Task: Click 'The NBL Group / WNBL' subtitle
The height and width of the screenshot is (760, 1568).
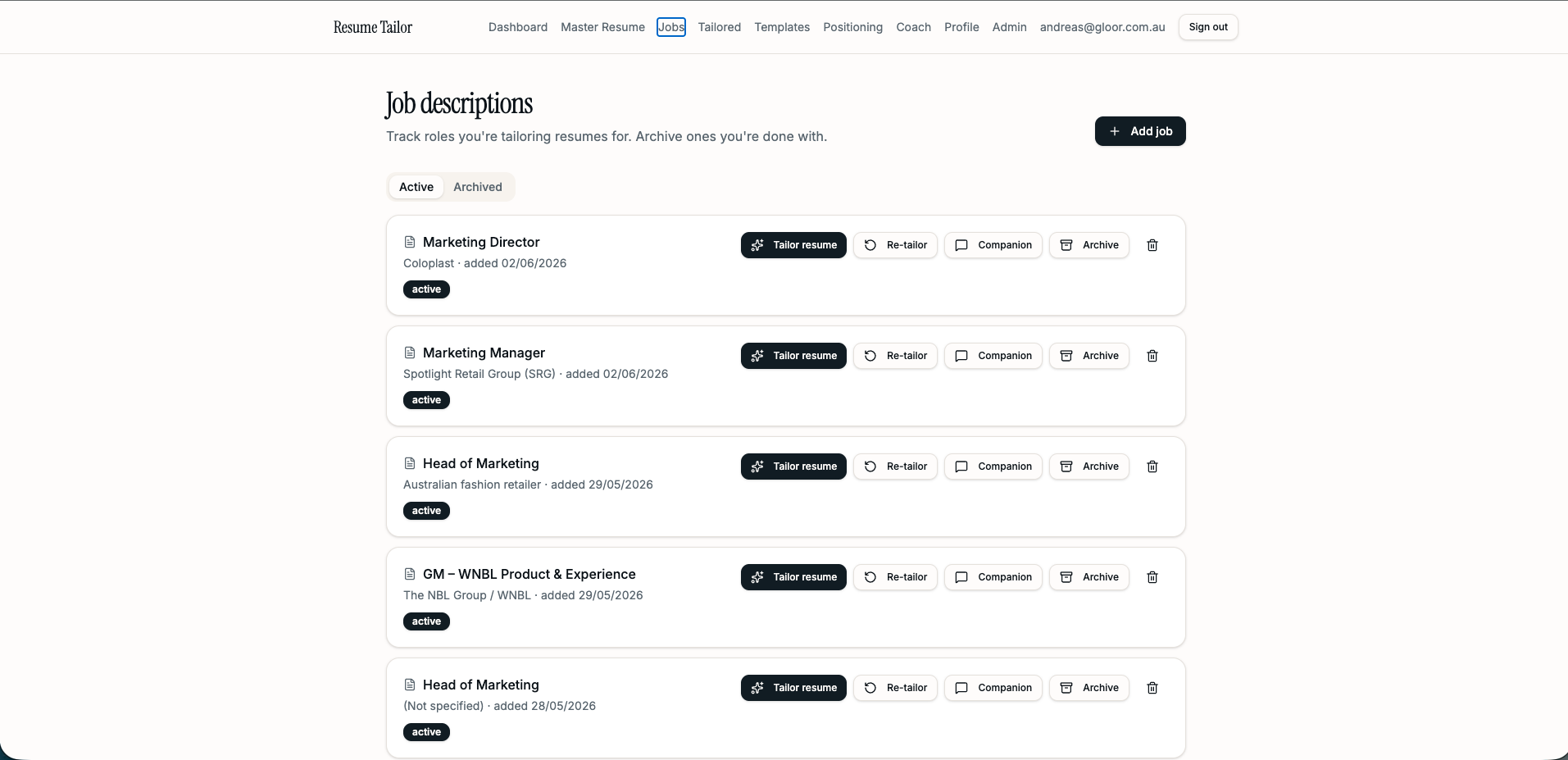Action: [467, 595]
